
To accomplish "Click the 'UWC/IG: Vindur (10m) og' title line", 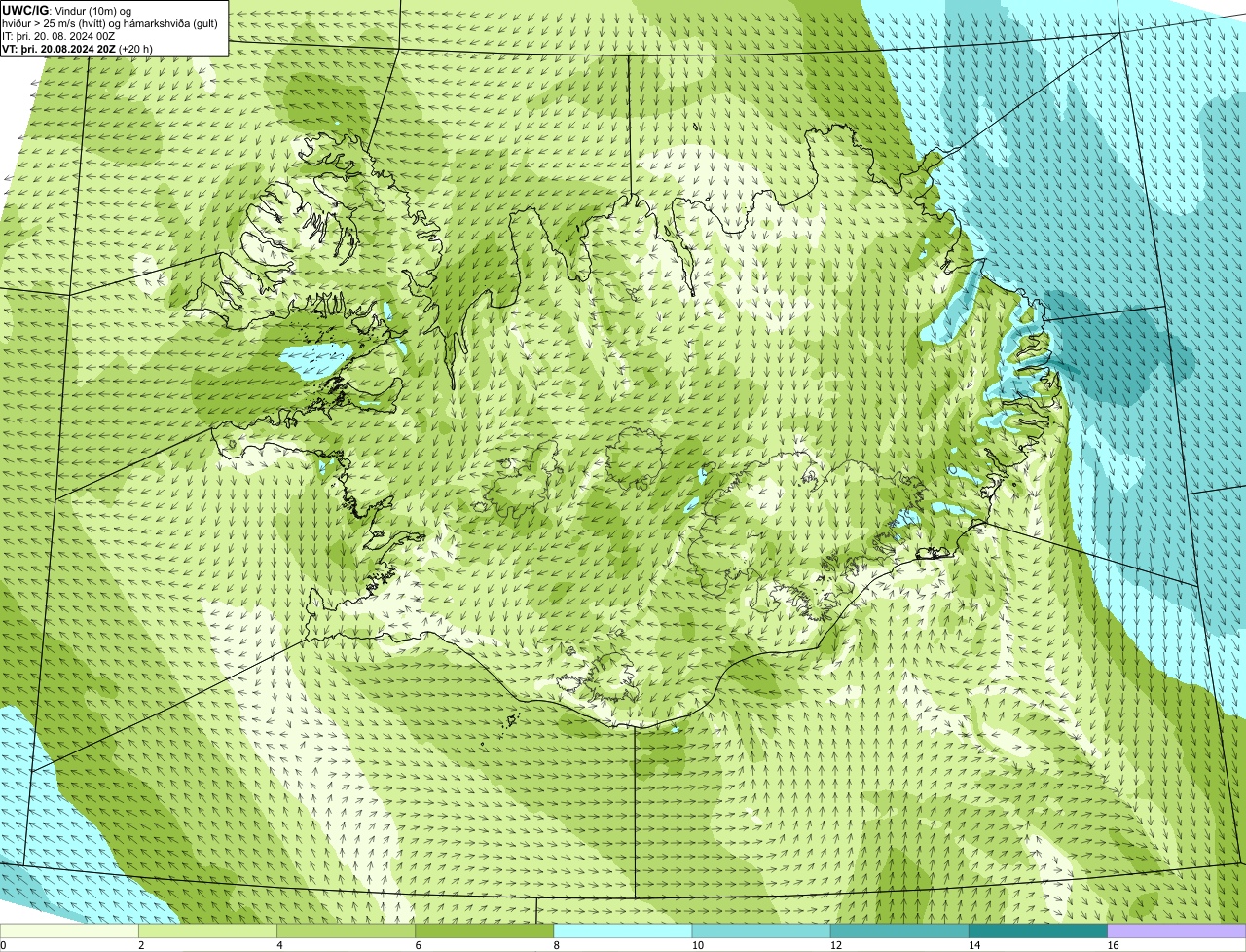I will click(x=67, y=10).
